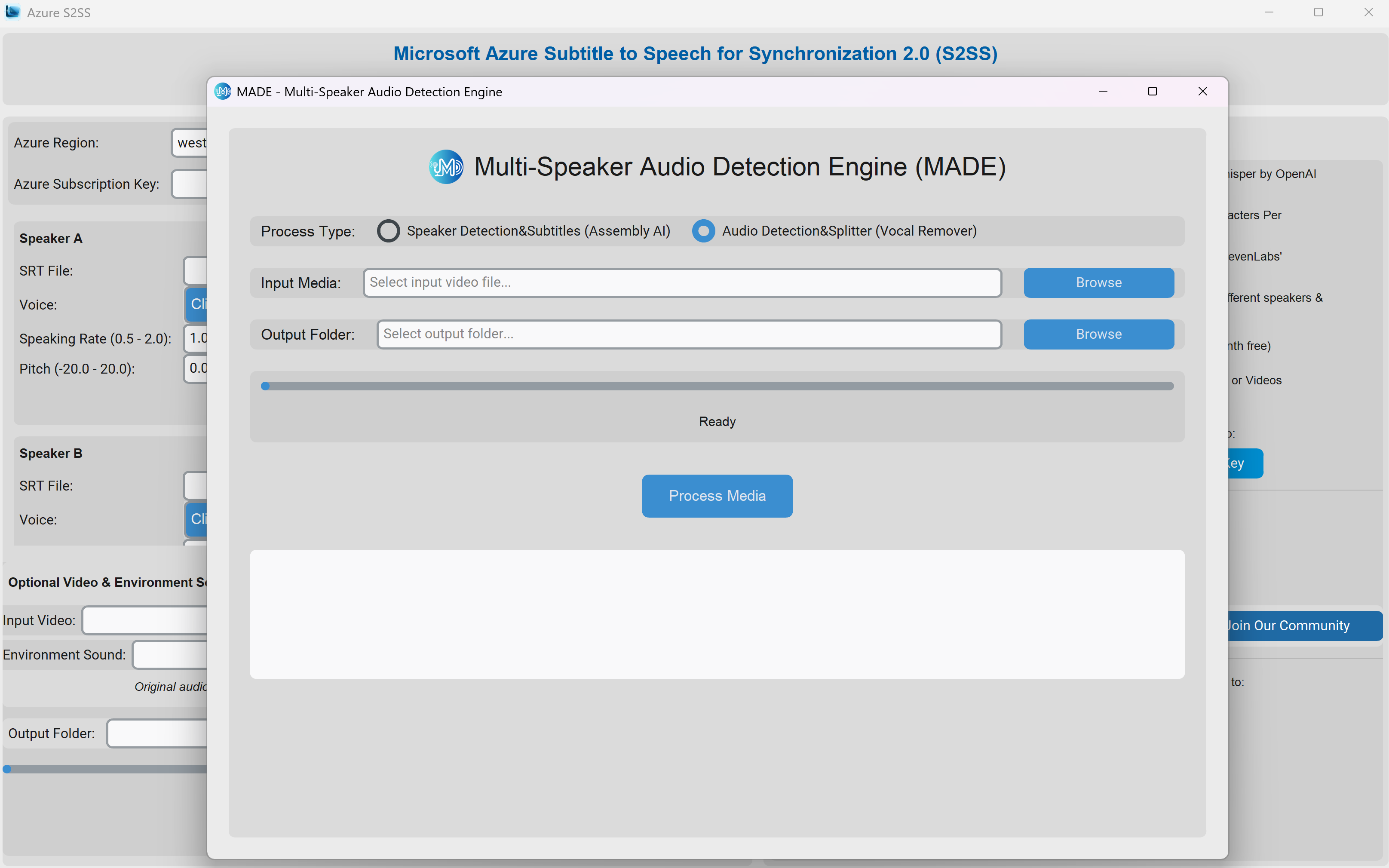The width and height of the screenshot is (1389, 868).
Task: Click the MADE icon in dialog title bar
Action: coord(223,92)
